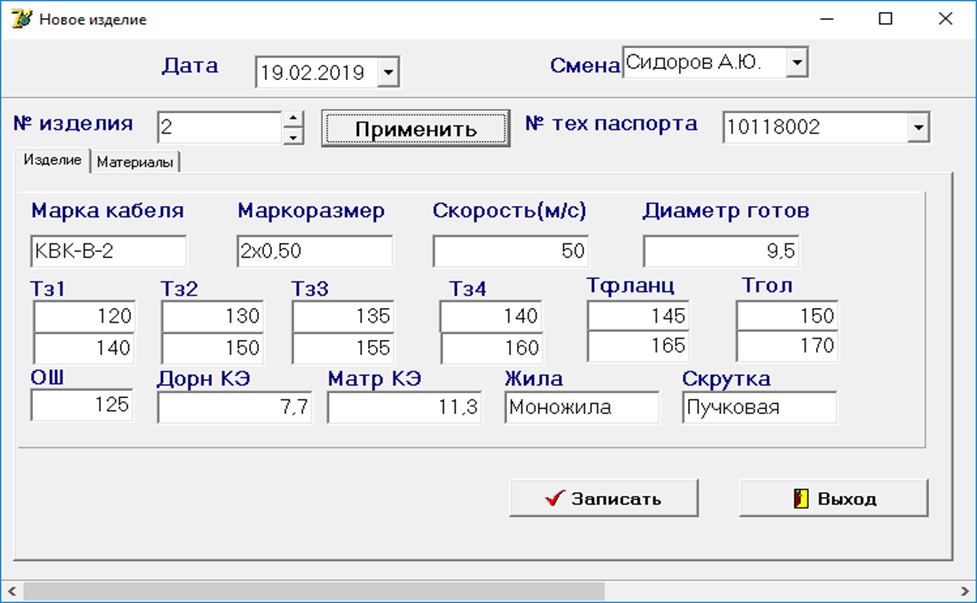Click the ОШ field with 125
The height and width of the screenshot is (603, 977).
(82, 405)
